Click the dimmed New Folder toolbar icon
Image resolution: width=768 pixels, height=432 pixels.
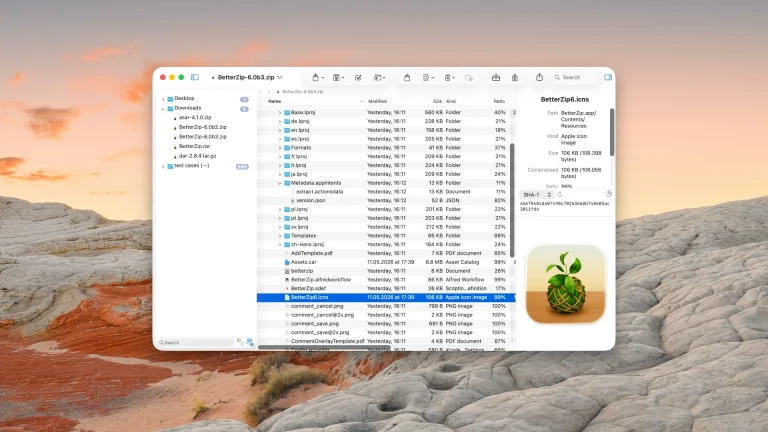469,77
